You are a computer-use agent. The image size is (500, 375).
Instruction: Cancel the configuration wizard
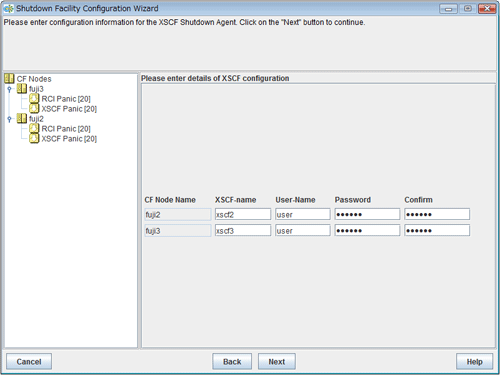29,361
